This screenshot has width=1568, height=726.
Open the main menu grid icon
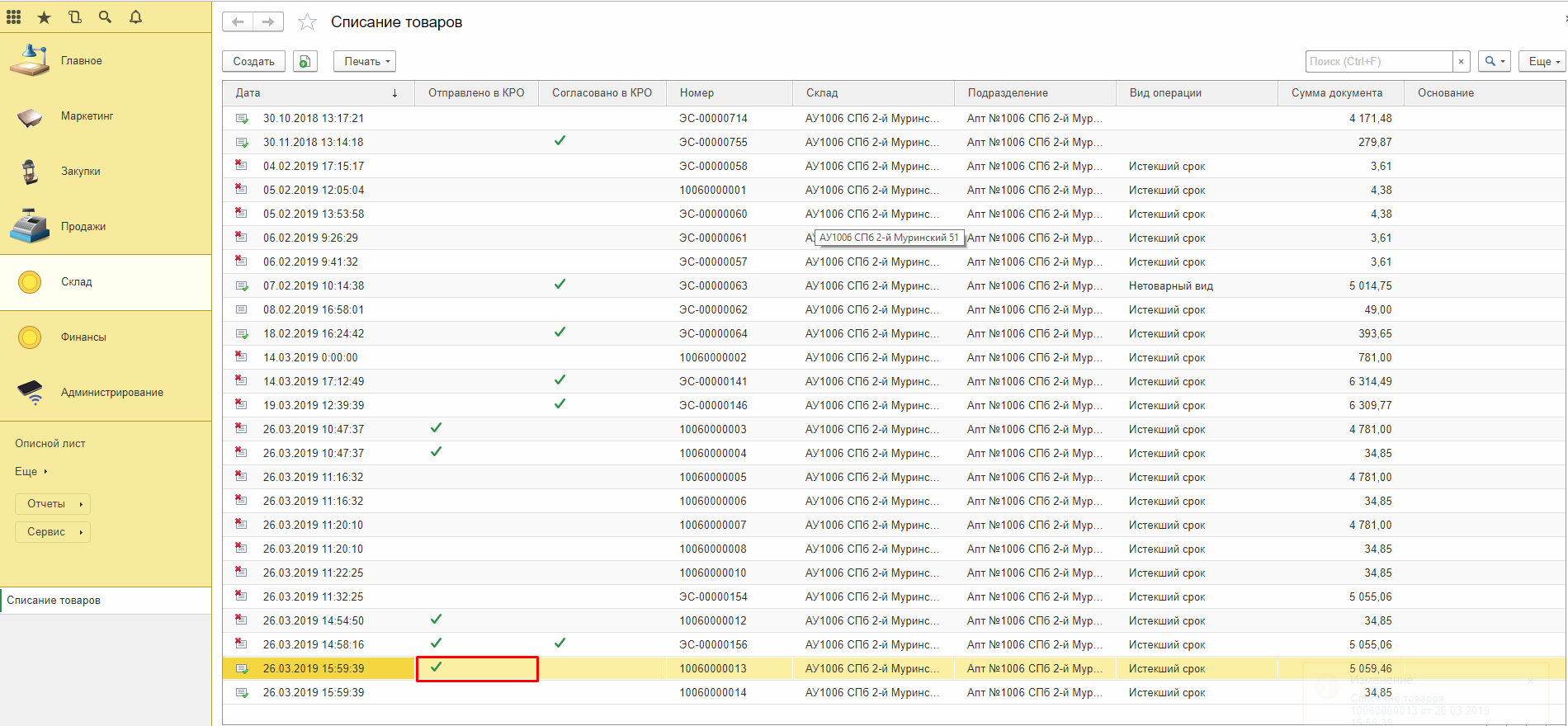(x=14, y=16)
